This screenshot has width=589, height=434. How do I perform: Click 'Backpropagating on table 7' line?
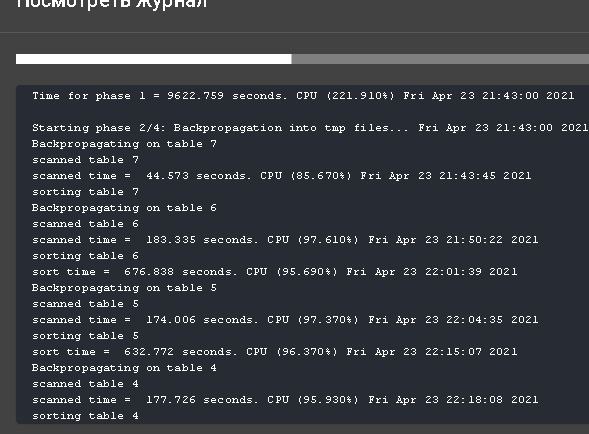coord(124,144)
